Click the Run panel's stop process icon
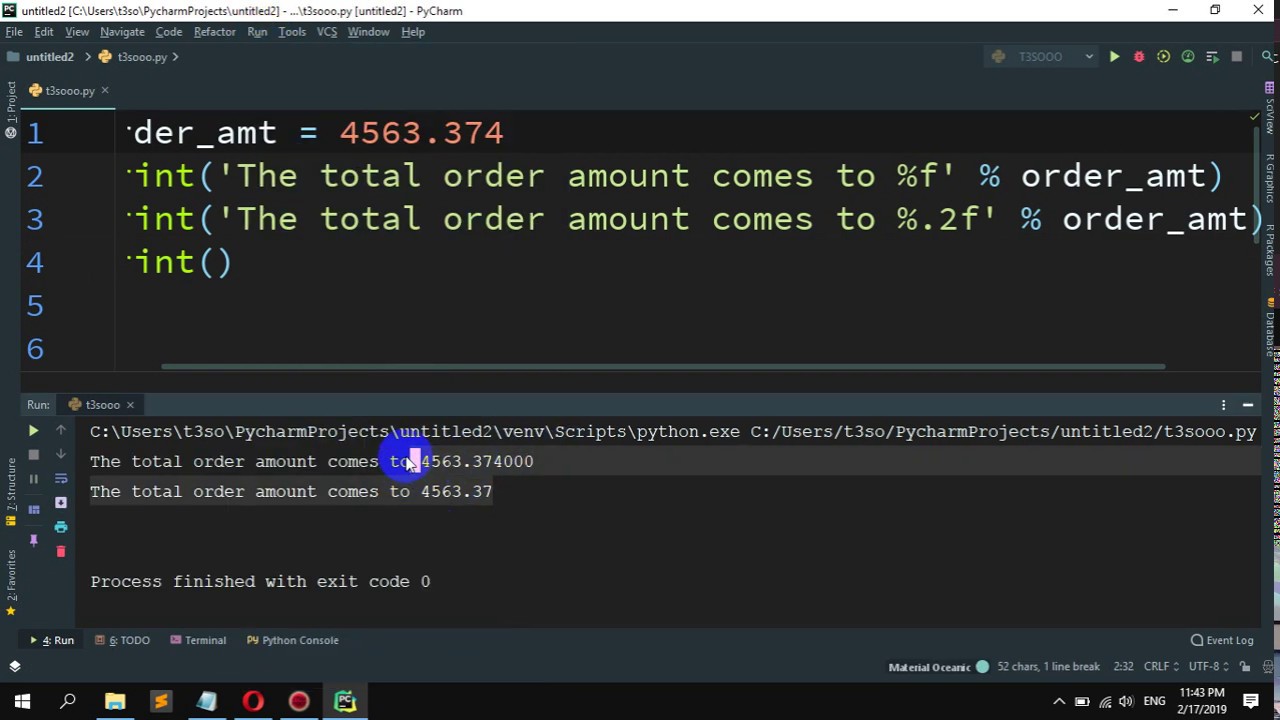This screenshot has height=720, width=1280. [x=33, y=455]
